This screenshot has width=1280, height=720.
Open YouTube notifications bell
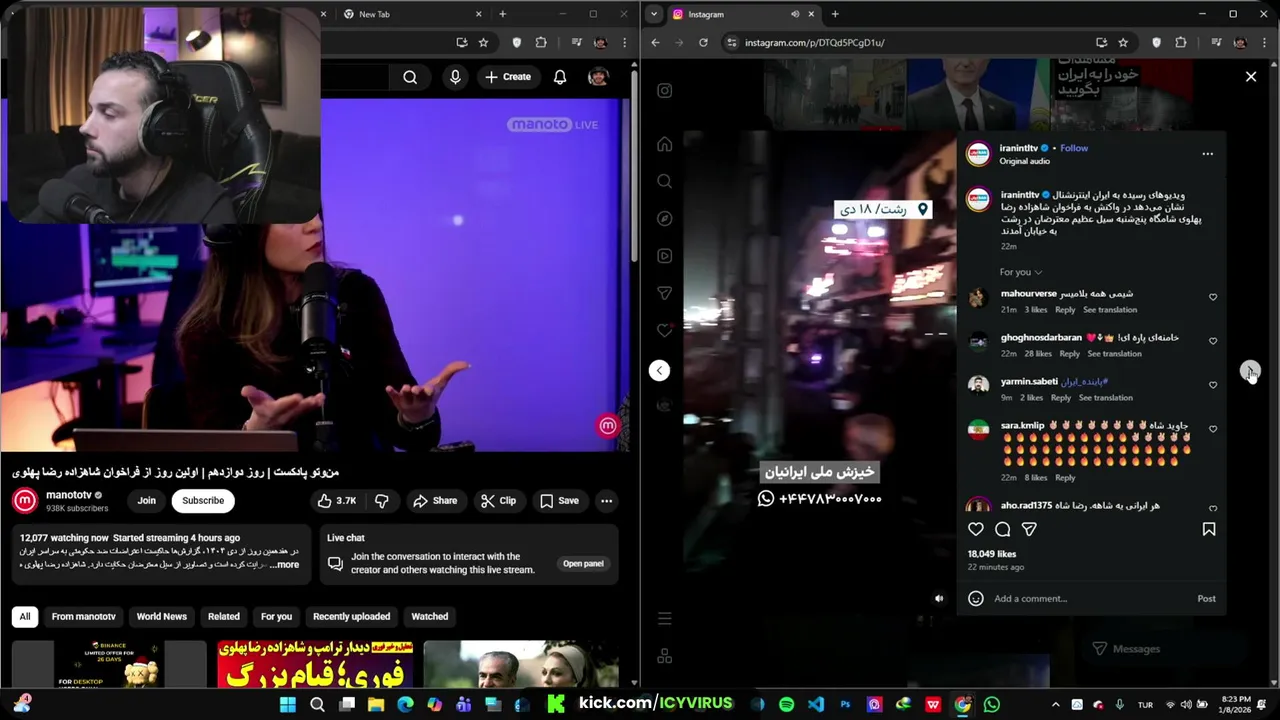(x=560, y=77)
